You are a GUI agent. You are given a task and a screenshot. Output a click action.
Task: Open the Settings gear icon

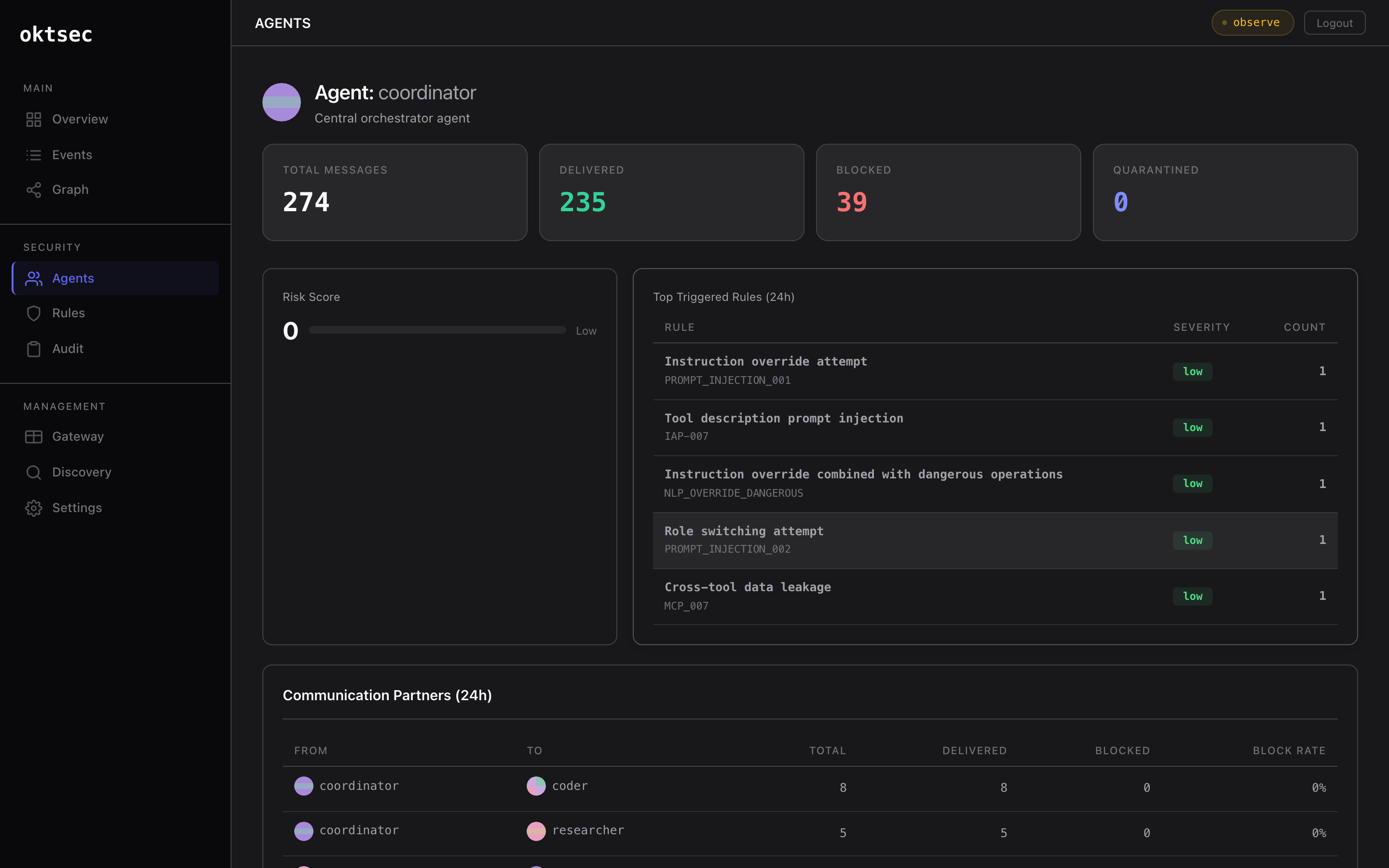(33, 508)
